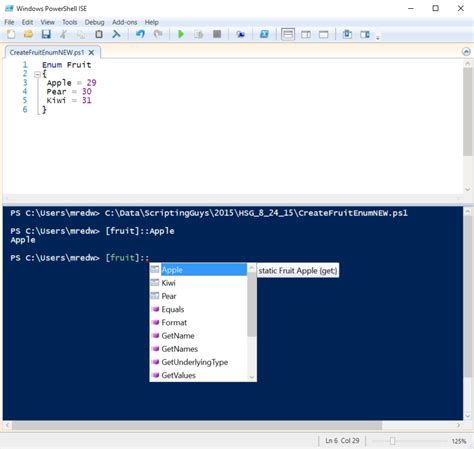Click the console pane horizontal scrollbar thumb

[x=197, y=425]
